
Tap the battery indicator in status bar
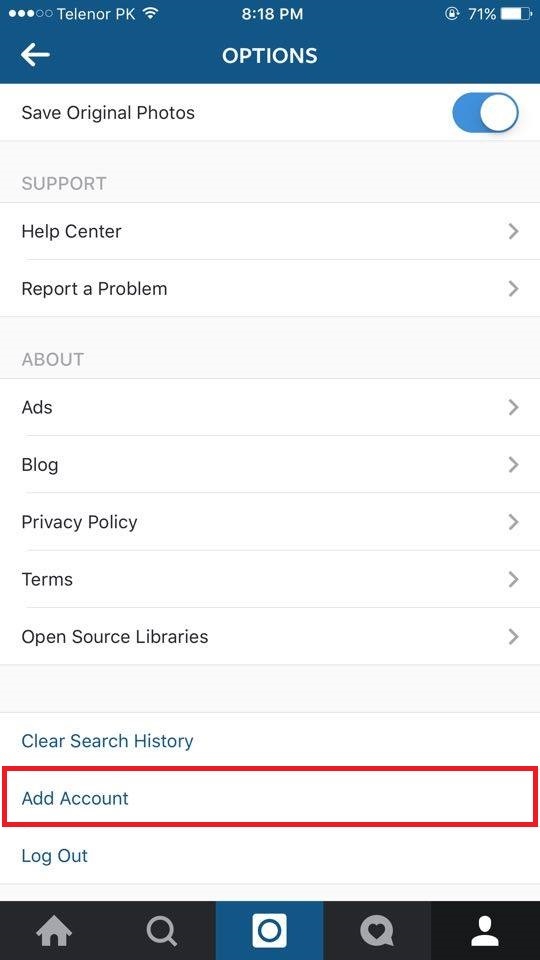[x=517, y=14]
